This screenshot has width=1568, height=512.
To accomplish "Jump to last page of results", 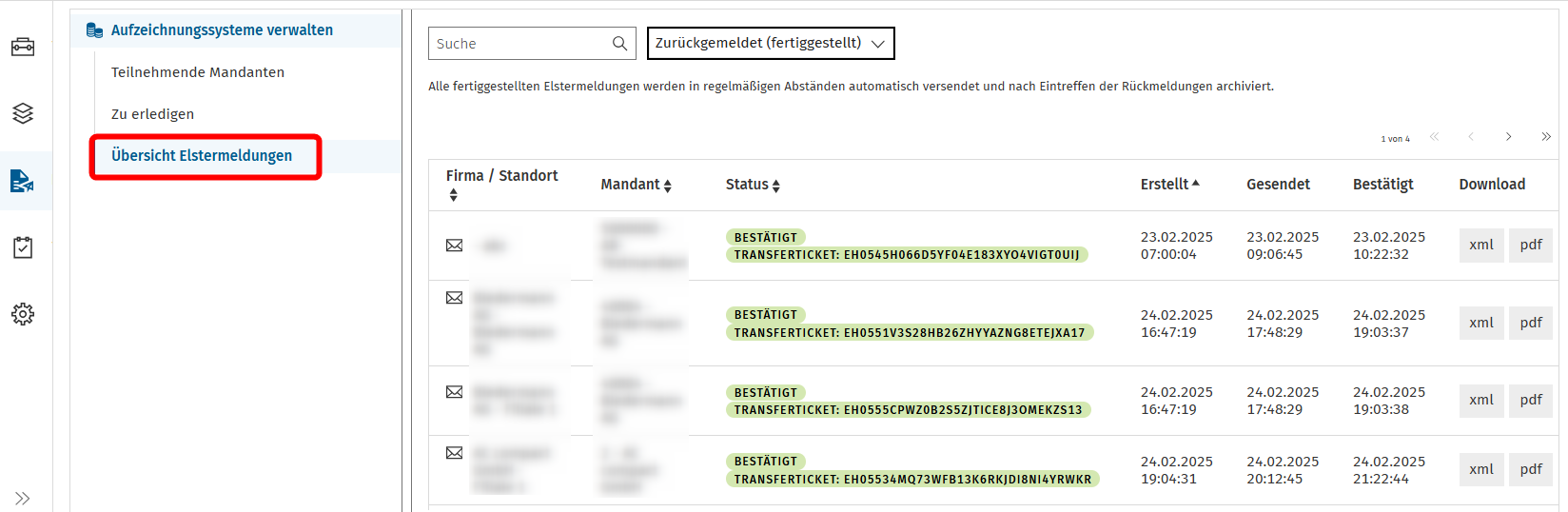I will pyautogui.click(x=1546, y=137).
